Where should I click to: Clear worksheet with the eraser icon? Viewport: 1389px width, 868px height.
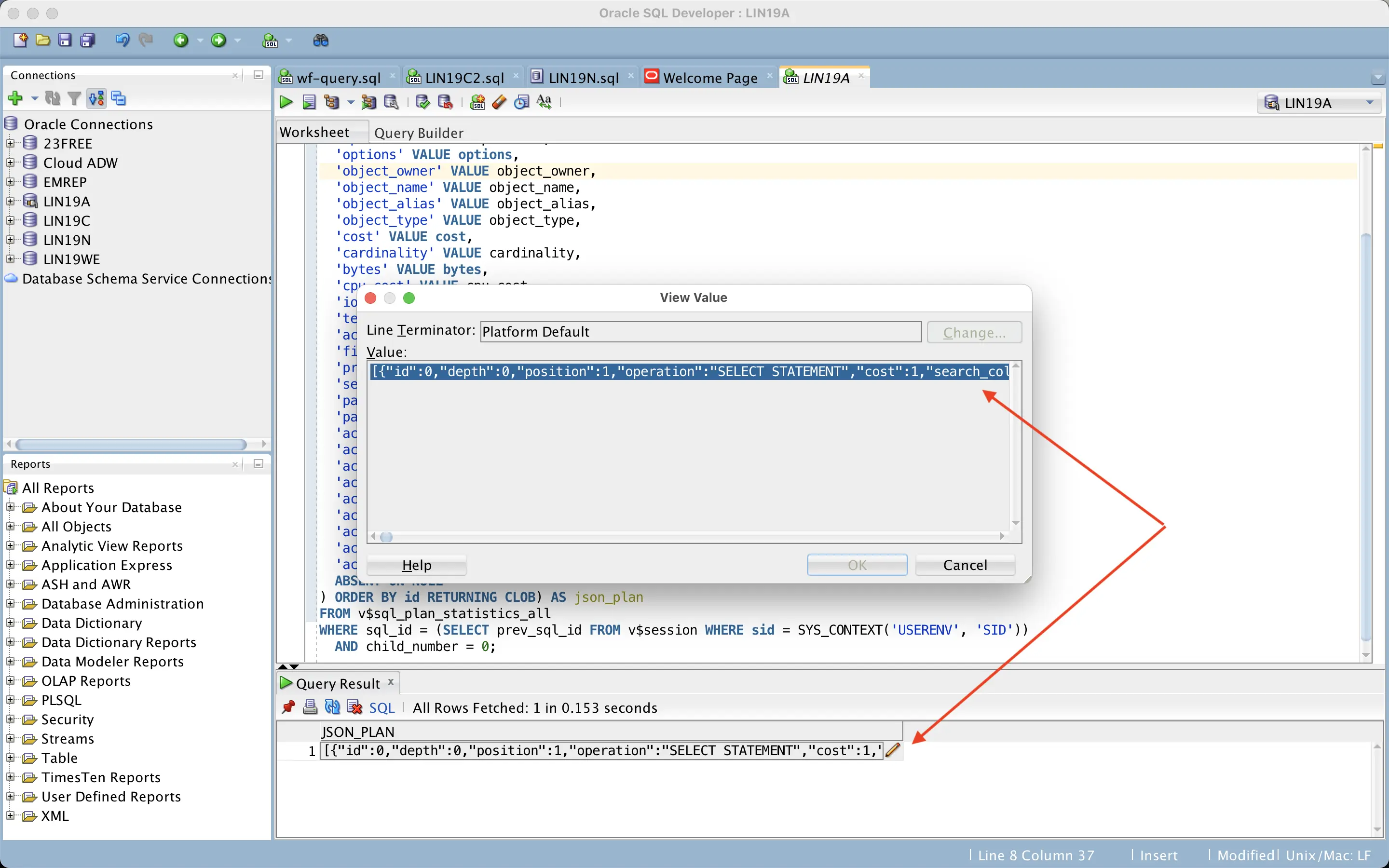point(499,102)
